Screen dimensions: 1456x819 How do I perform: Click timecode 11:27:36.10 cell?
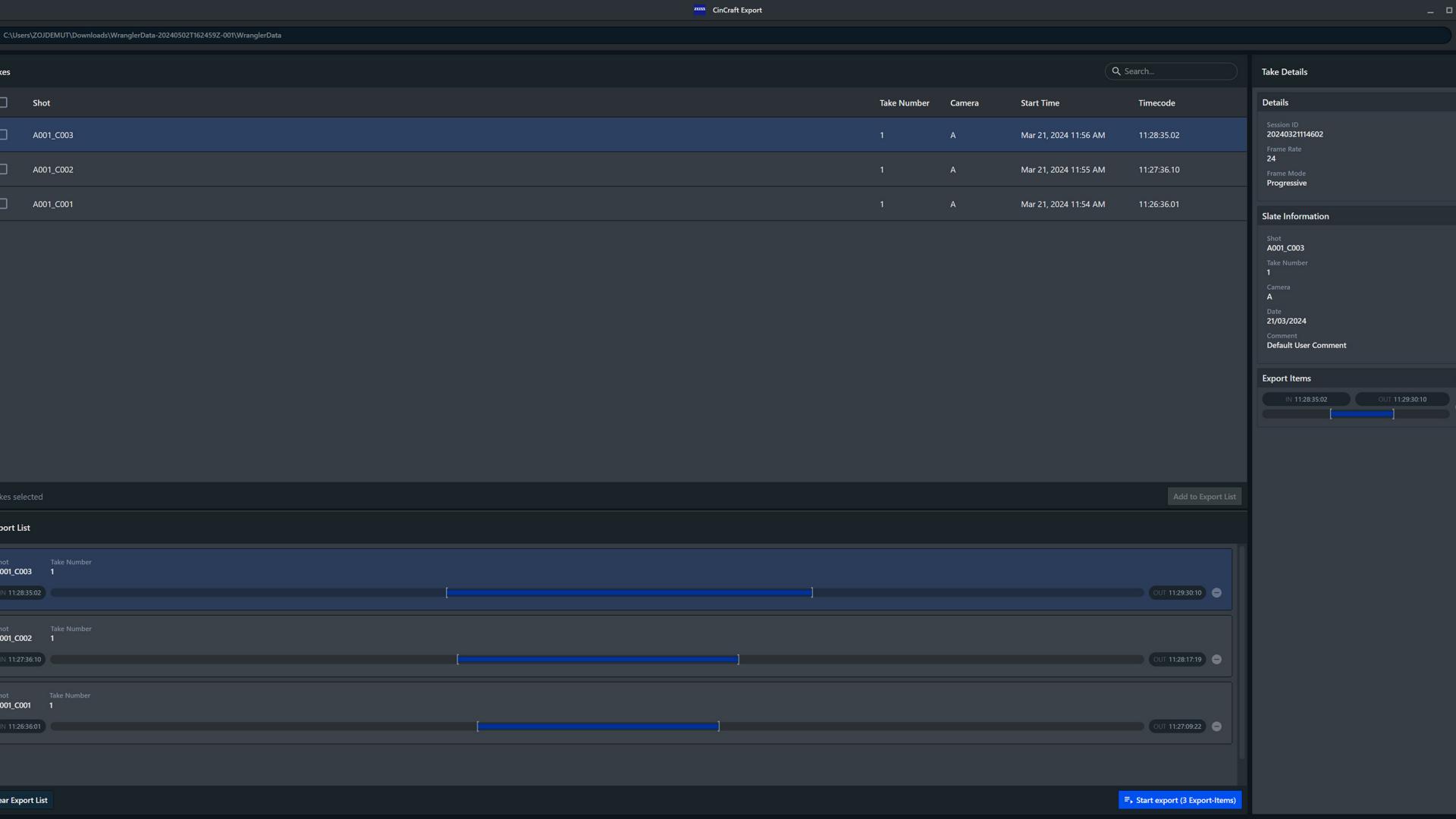(1159, 170)
